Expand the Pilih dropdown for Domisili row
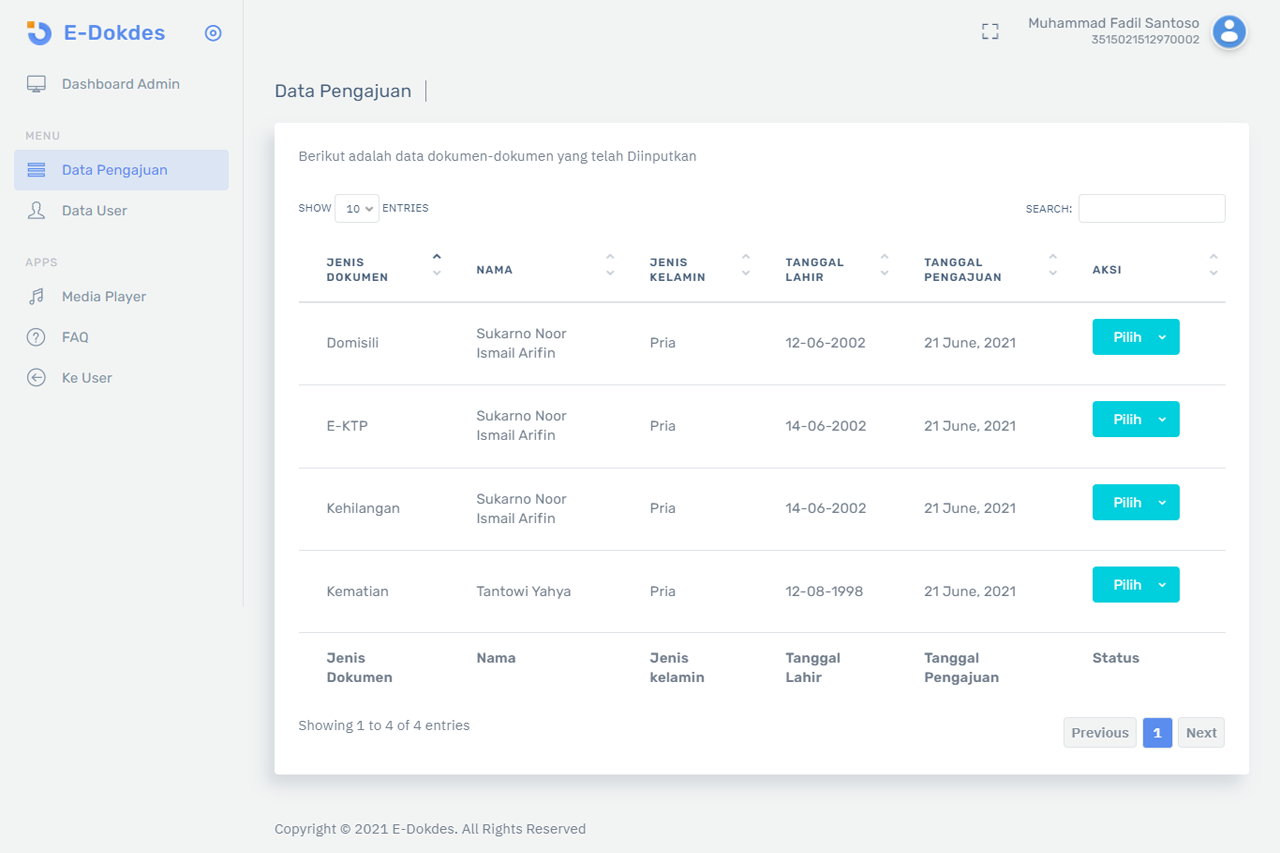Screen dimensions: 1280x853 coord(1135,337)
